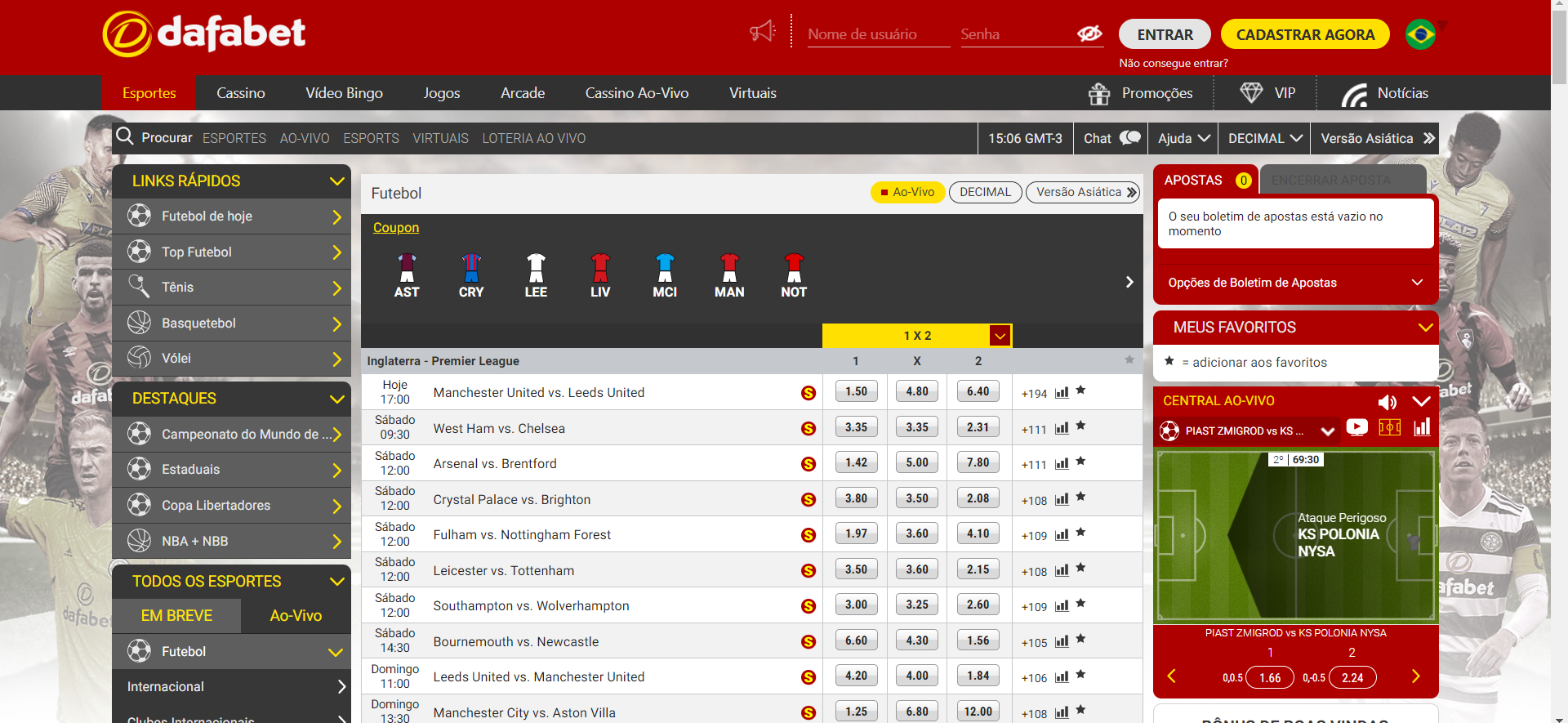Viewport: 1568px width, 723px height.
Task: Click the Dafabet logo
Action: click(204, 33)
